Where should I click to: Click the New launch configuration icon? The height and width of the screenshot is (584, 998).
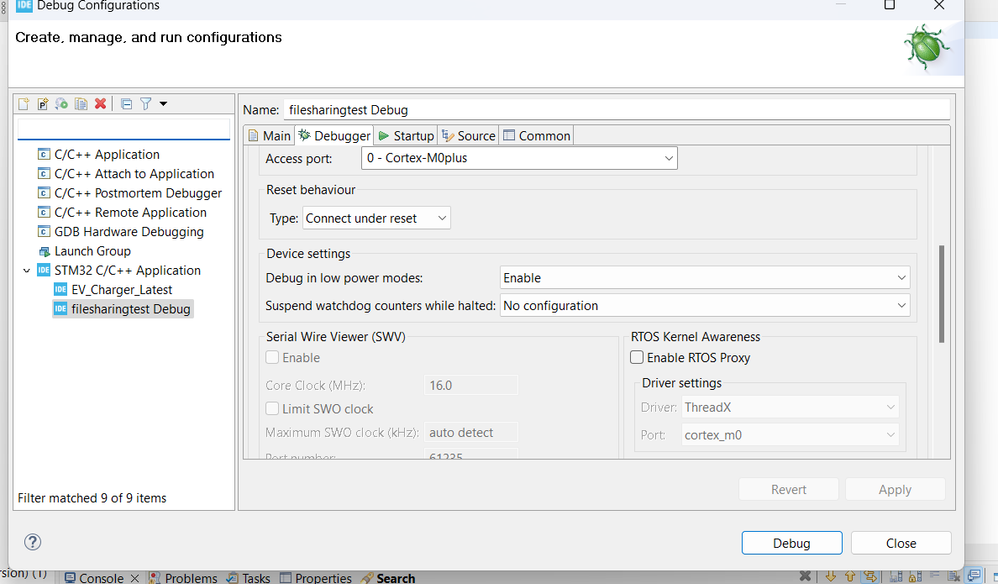24,104
